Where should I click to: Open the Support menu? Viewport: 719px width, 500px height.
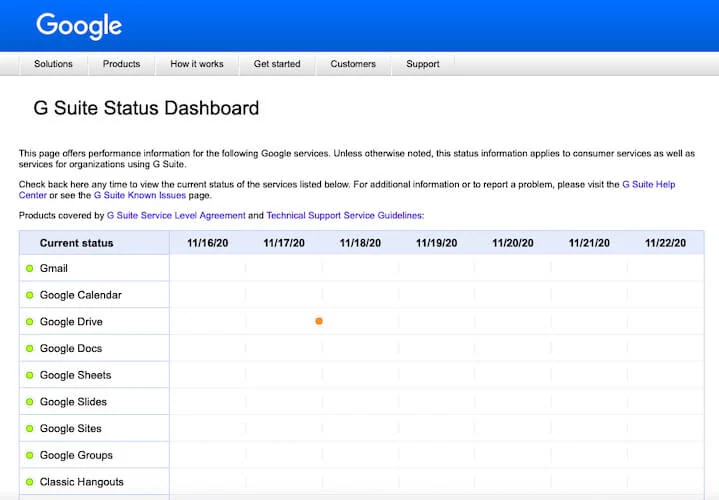tap(423, 64)
